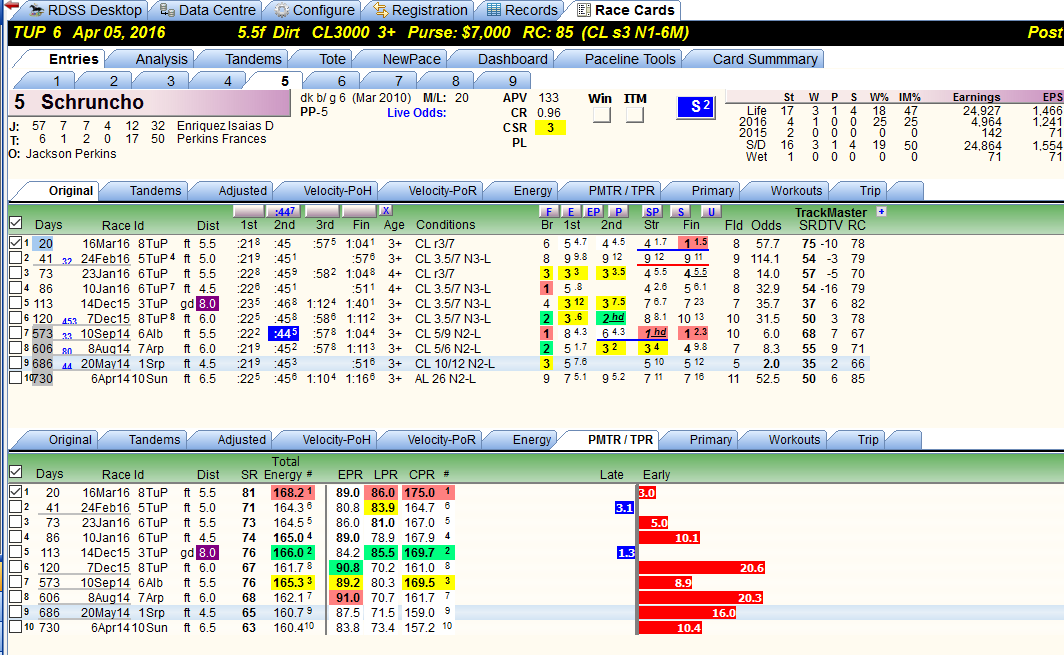Click jockey name Enriquez Isaias D
This screenshot has width=1064, height=655.
[225, 126]
